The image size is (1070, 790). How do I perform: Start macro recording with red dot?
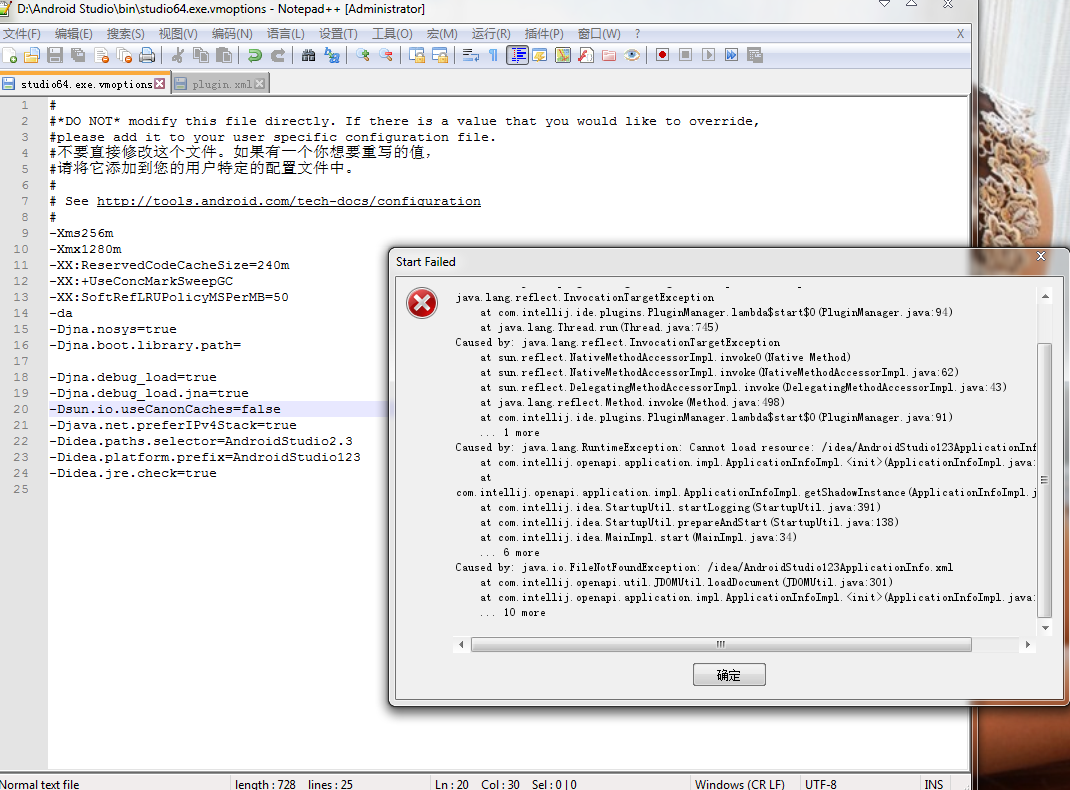[663, 55]
